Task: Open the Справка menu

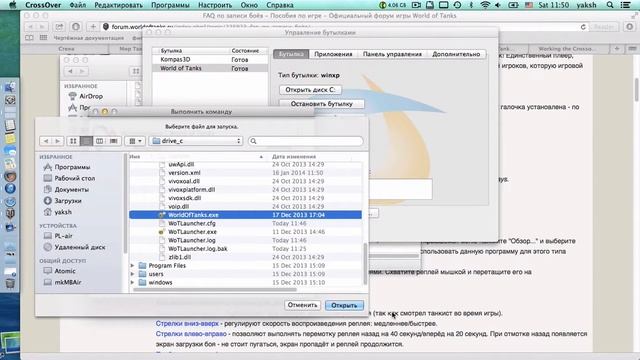Action: [280, 5]
